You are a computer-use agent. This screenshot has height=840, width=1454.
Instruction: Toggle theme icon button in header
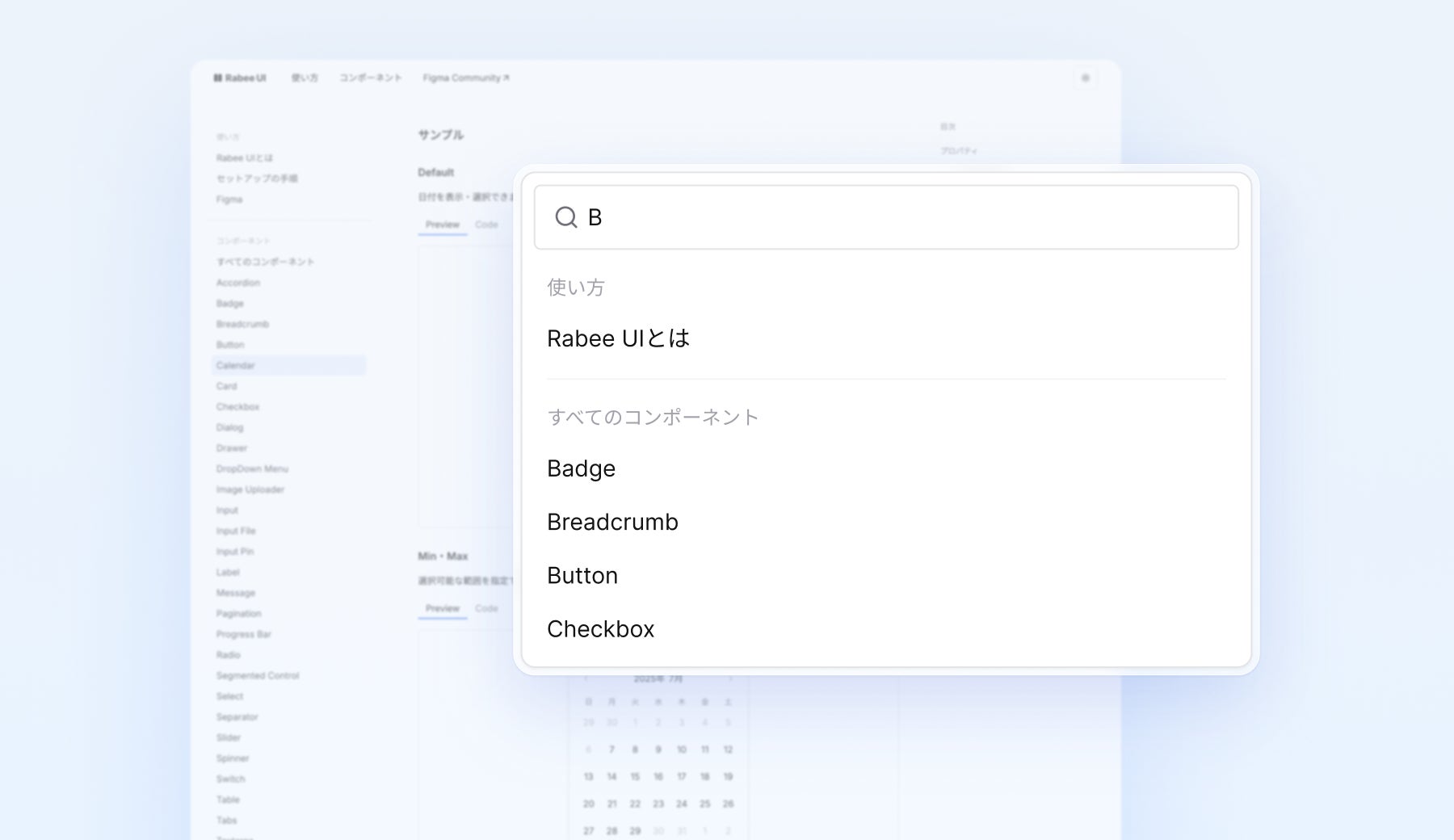(x=1086, y=78)
